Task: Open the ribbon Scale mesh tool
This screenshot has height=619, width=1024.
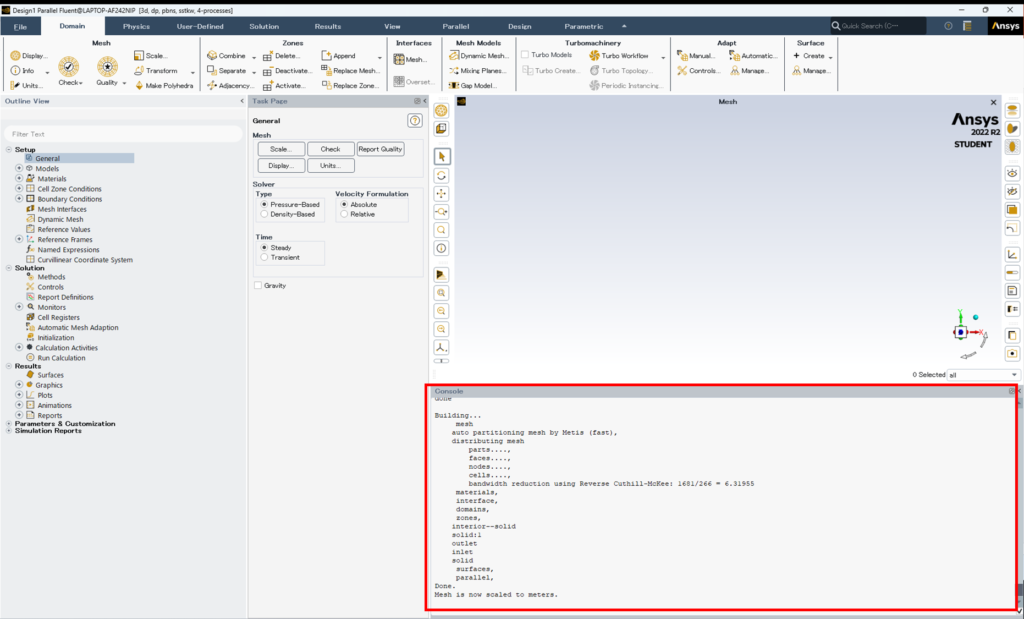Action: pyautogui.click(x=151, y=56)
